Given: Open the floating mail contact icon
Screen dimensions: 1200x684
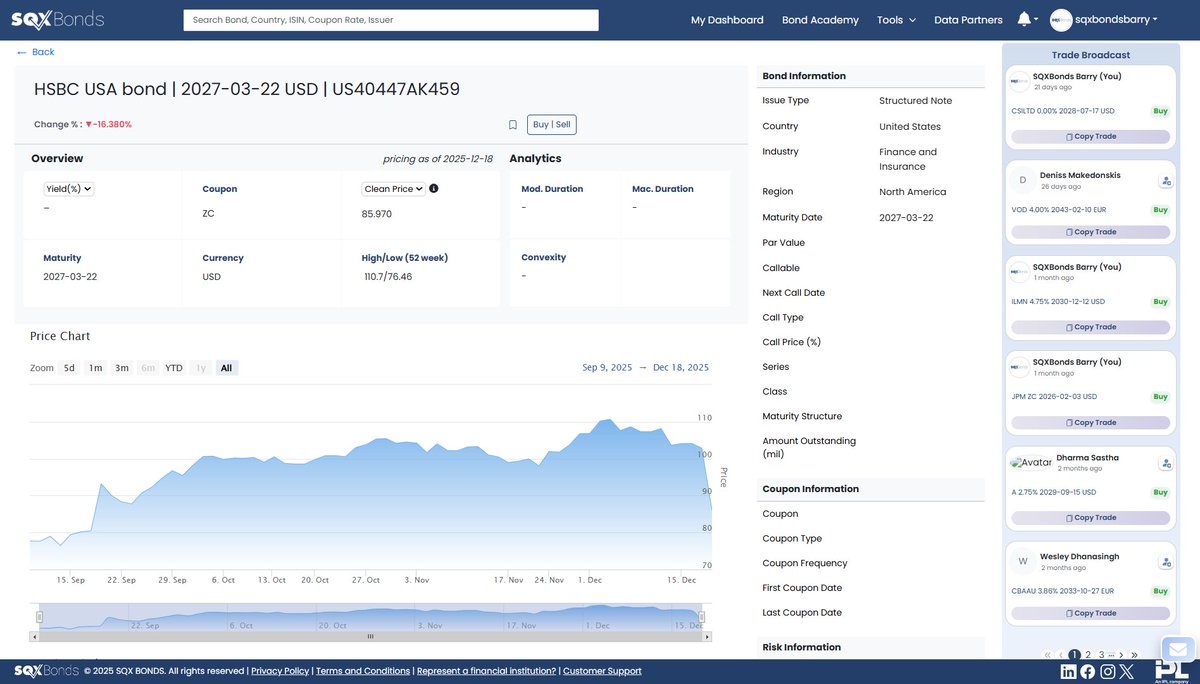Looking at the screenshot, I should click(x=1179, y=649).
